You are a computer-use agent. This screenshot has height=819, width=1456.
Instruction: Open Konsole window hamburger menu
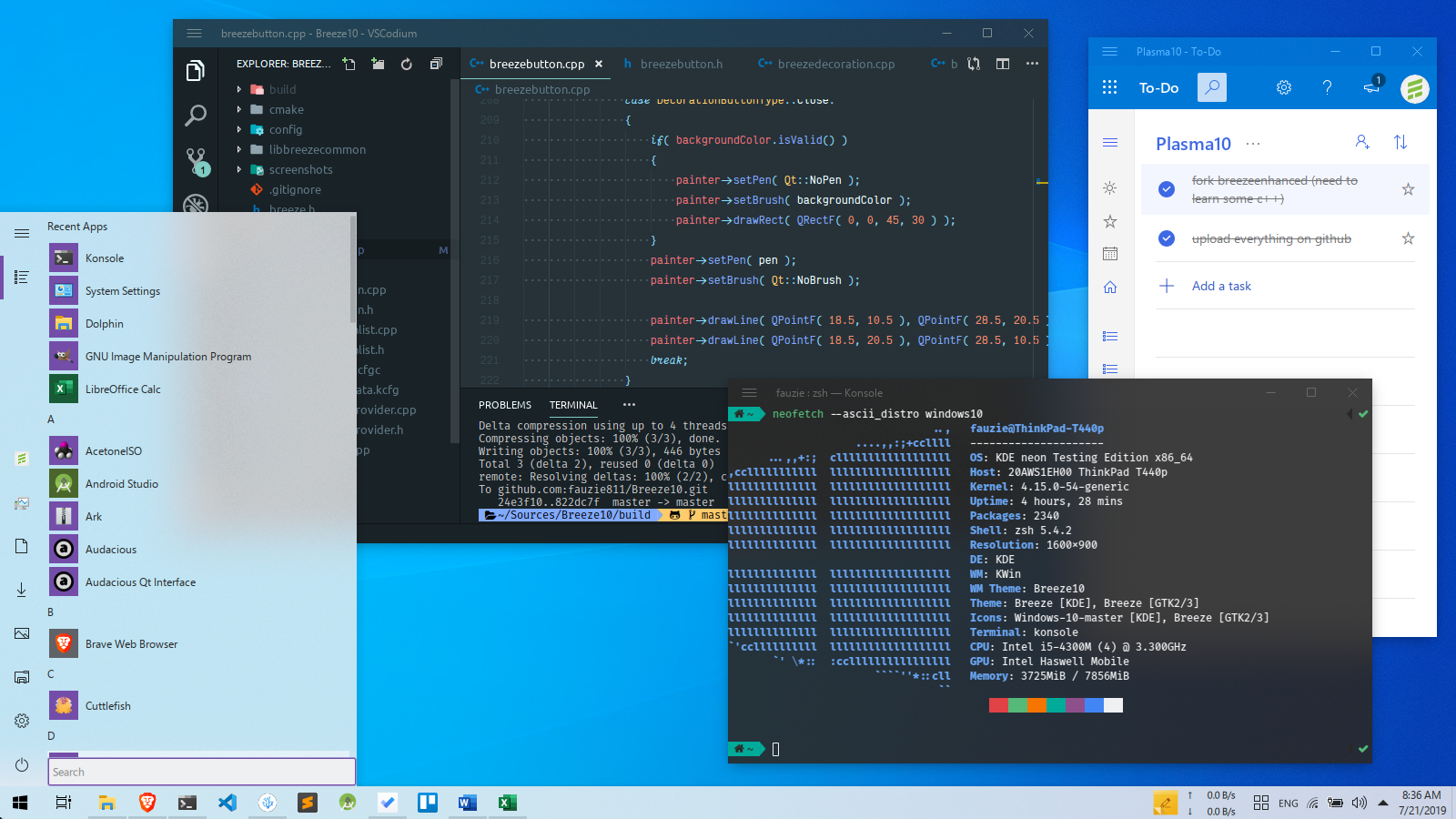coord(749,393)
